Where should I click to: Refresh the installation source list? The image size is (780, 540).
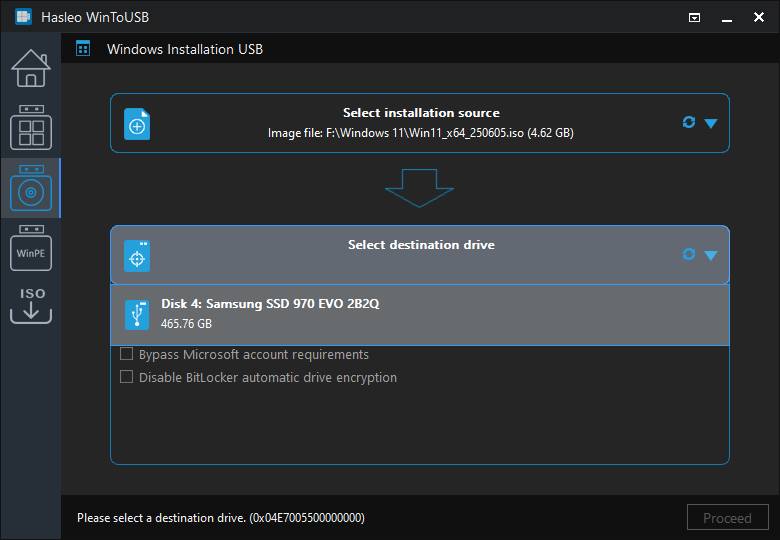(x=689, y=122)
